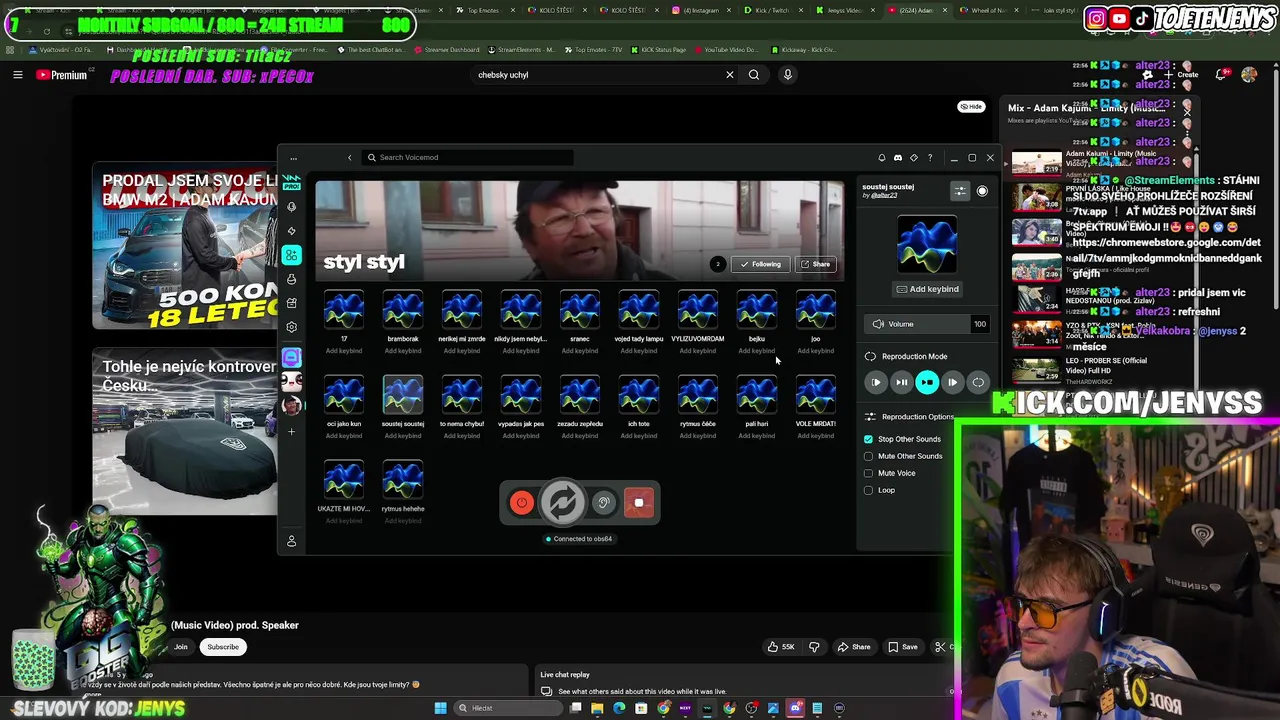This screenshot has height=720, width=1280.
Task: Open Voicemod notifications bell
Action: point(882,158)
